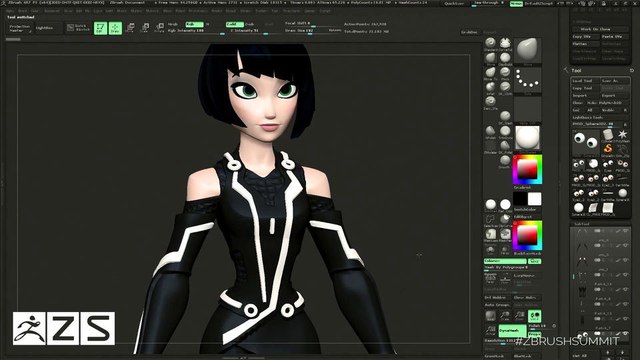Image resolution: width=640 pixels, height=360 pixels.
Task: Click the Scale transform mode icon
Action: coord(145,28)
